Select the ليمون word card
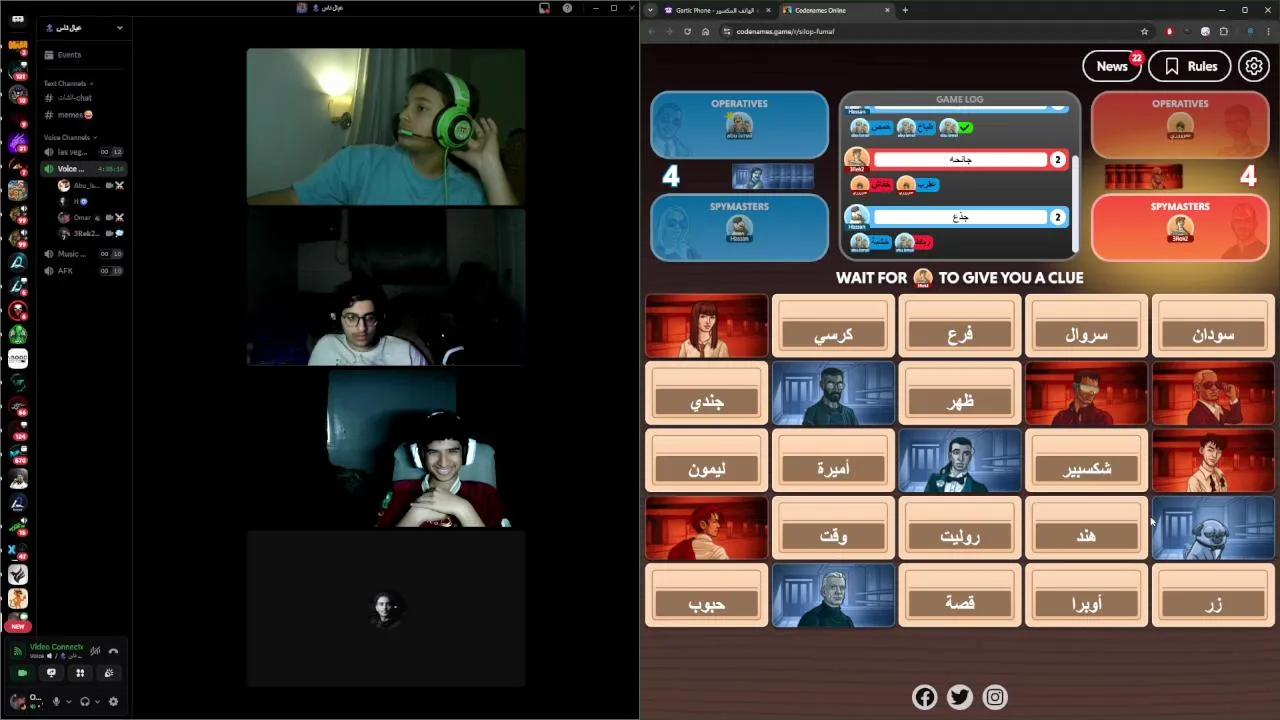Screen dimensions: 1280x720 [707, 460]
